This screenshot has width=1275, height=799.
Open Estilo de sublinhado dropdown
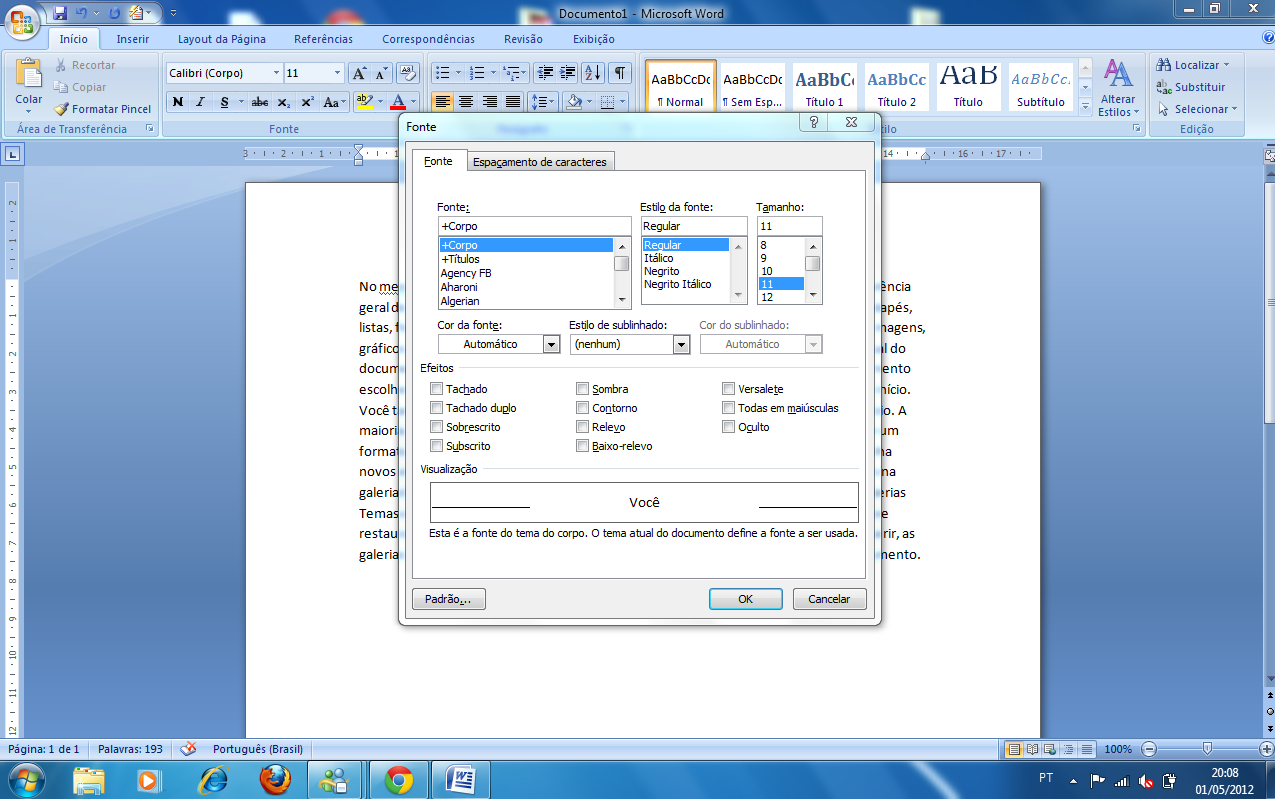(x=681, y=344)
